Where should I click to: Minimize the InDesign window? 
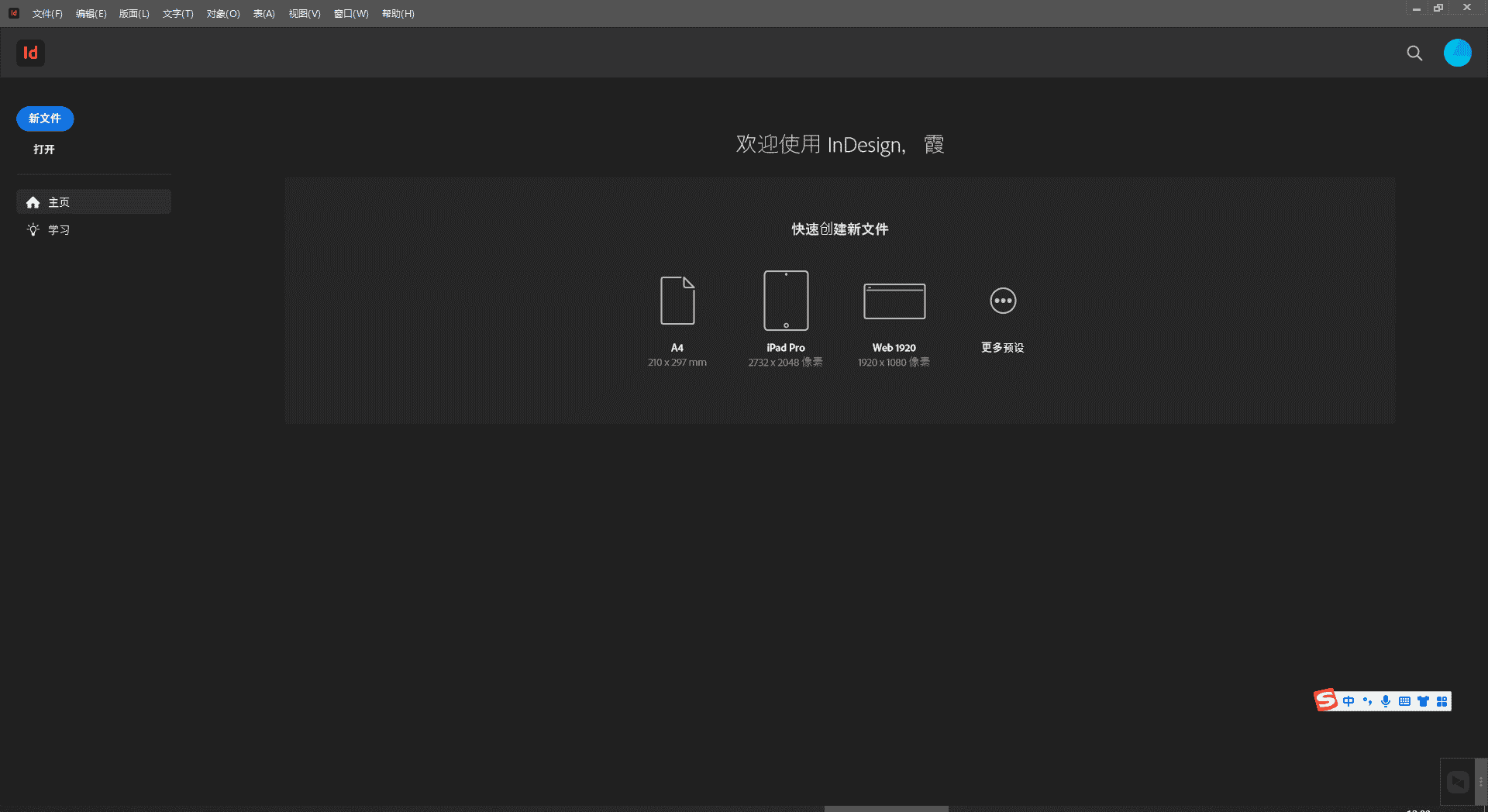point(1416,8)
